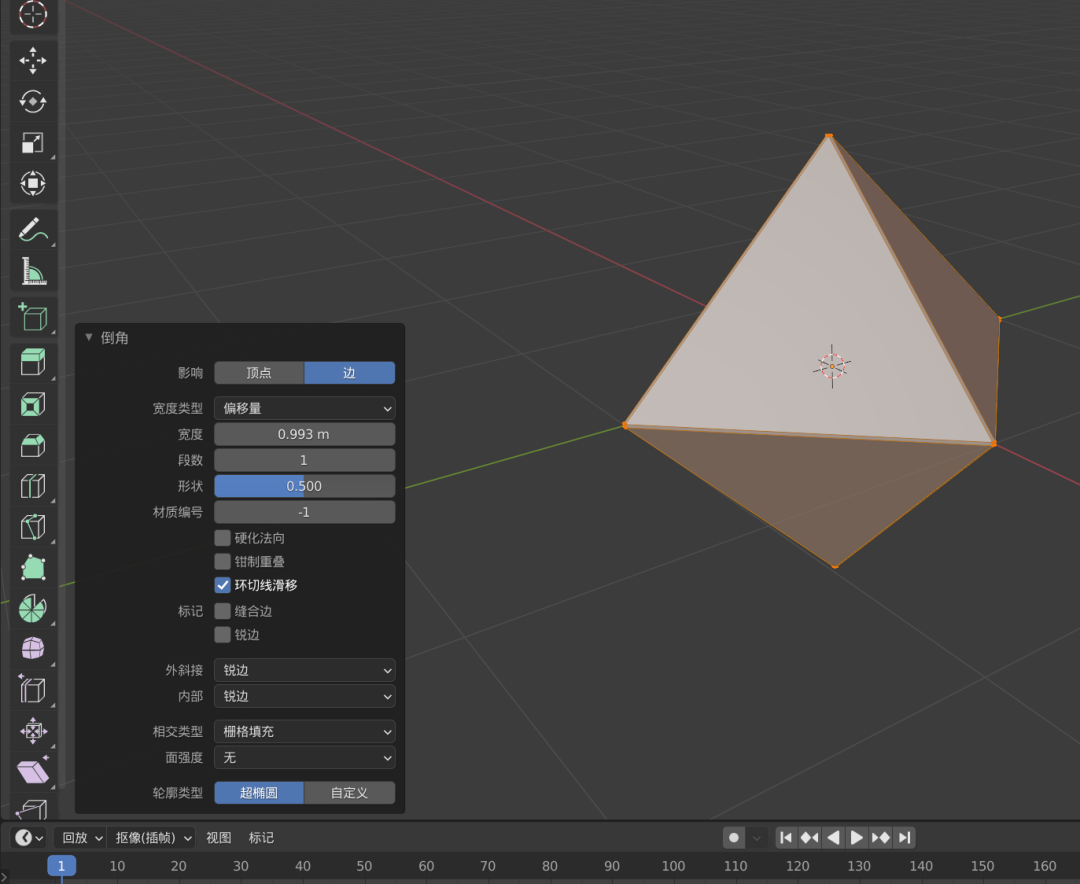Uncheck the 环切线滑移 checkbox

click(222, 585)
